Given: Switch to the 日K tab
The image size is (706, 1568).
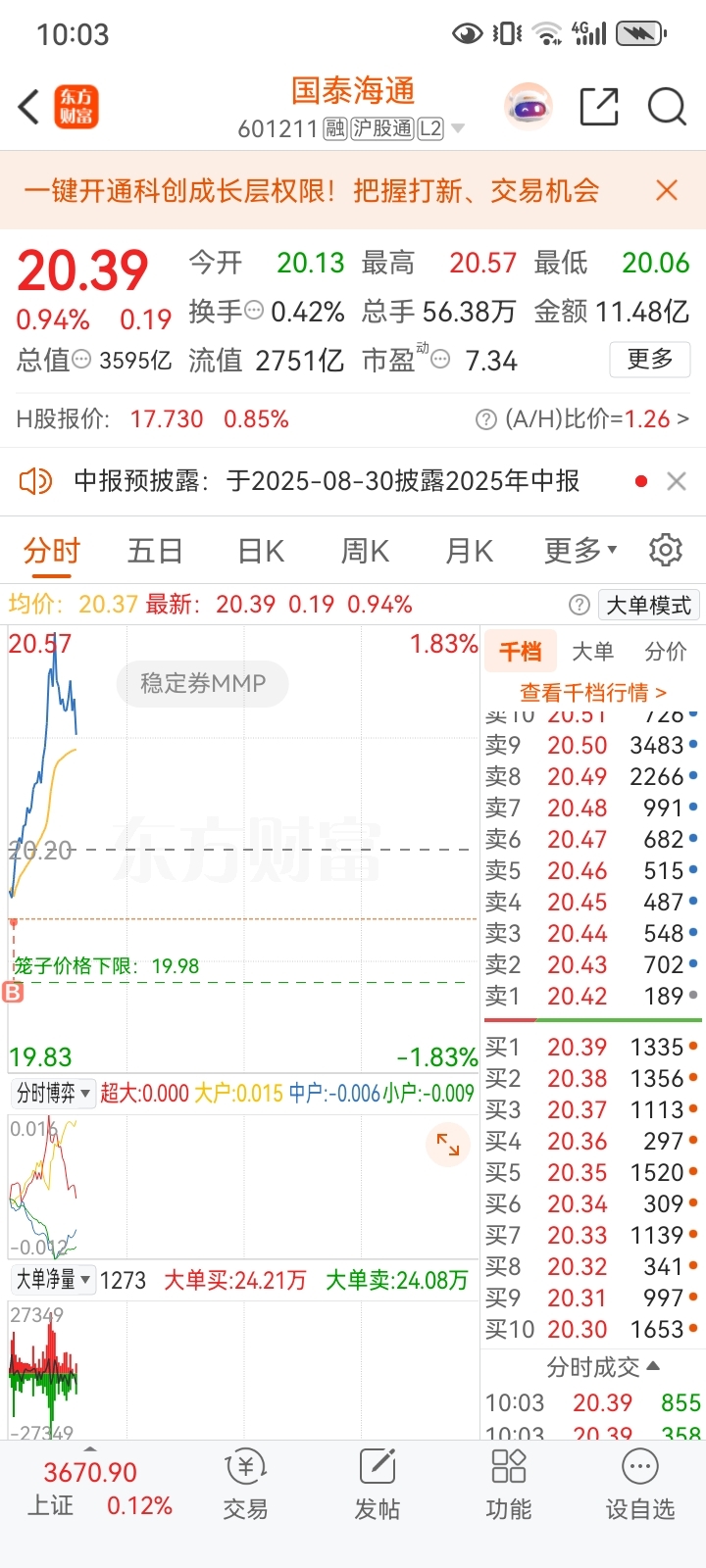Looking at the screenshot, I should pyautogui.click(x=261, y=550).
